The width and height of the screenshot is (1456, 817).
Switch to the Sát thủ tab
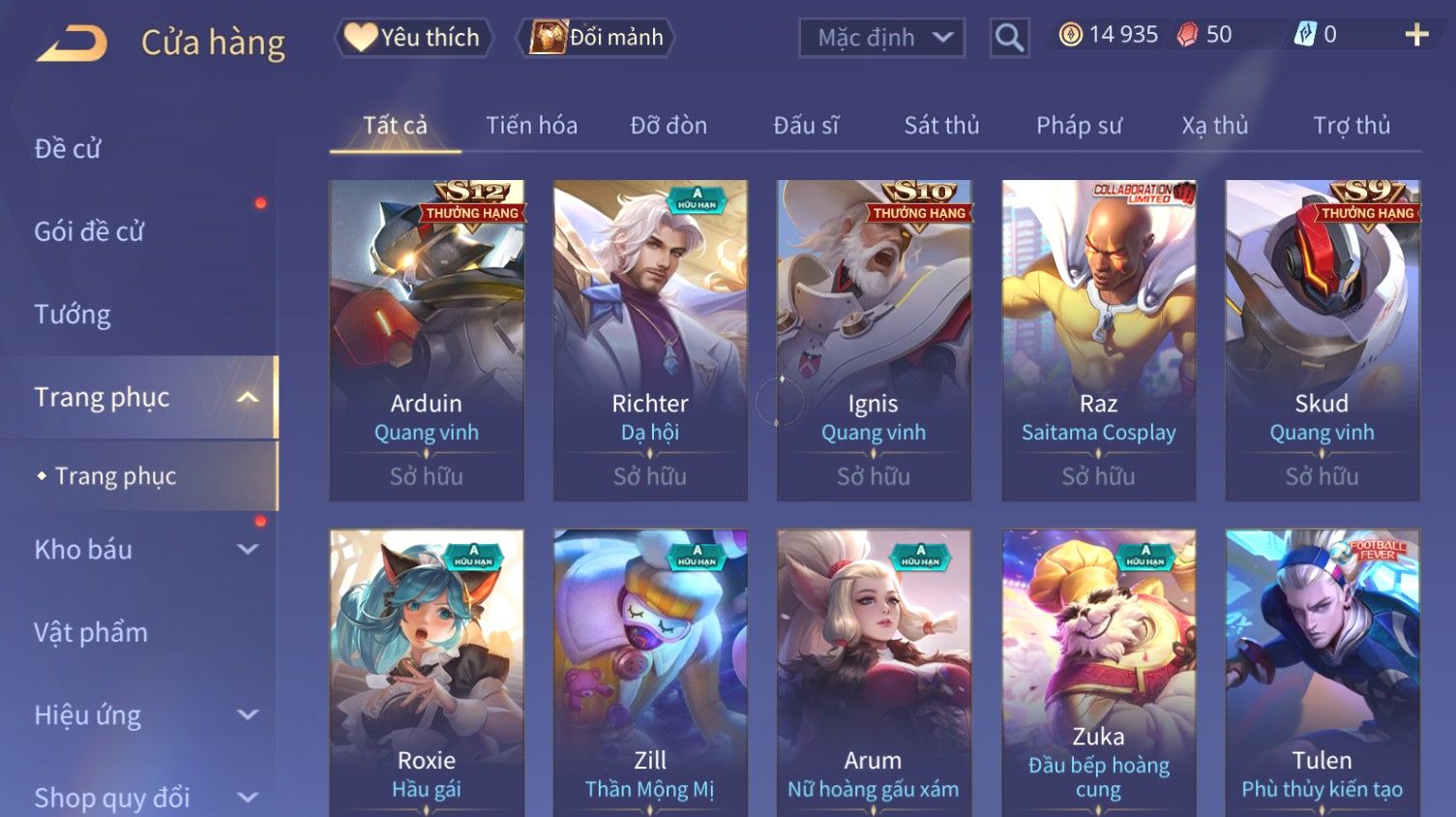[941, 126]
